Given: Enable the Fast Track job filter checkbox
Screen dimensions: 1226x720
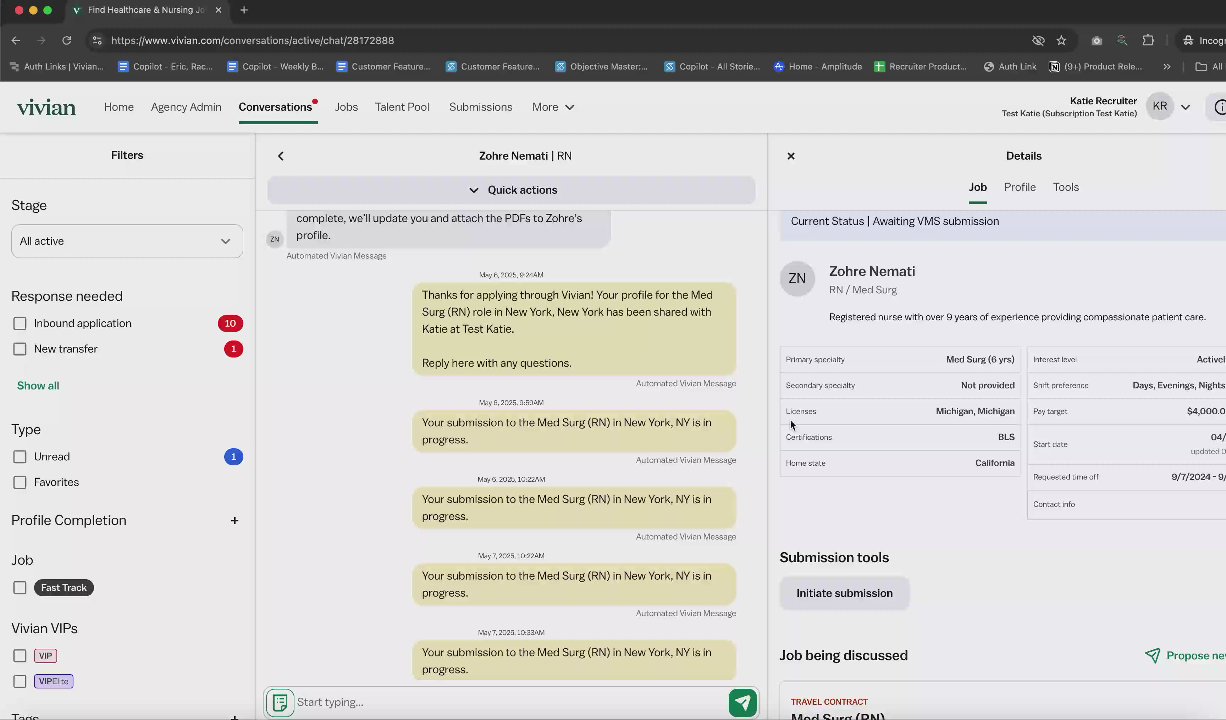Looking at the screenshot, I should [x=20, y=588].
